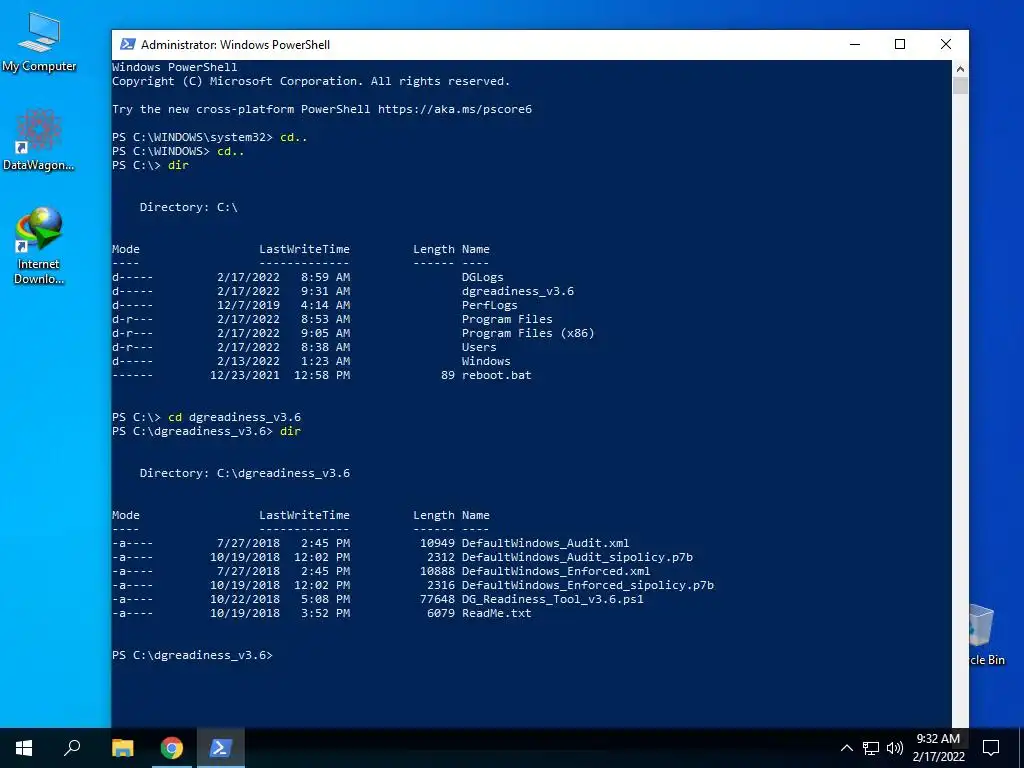Click DefaultWindows_Enforced.xml file name
This screenshot has width=1024, height=768.
pos(556,571)
